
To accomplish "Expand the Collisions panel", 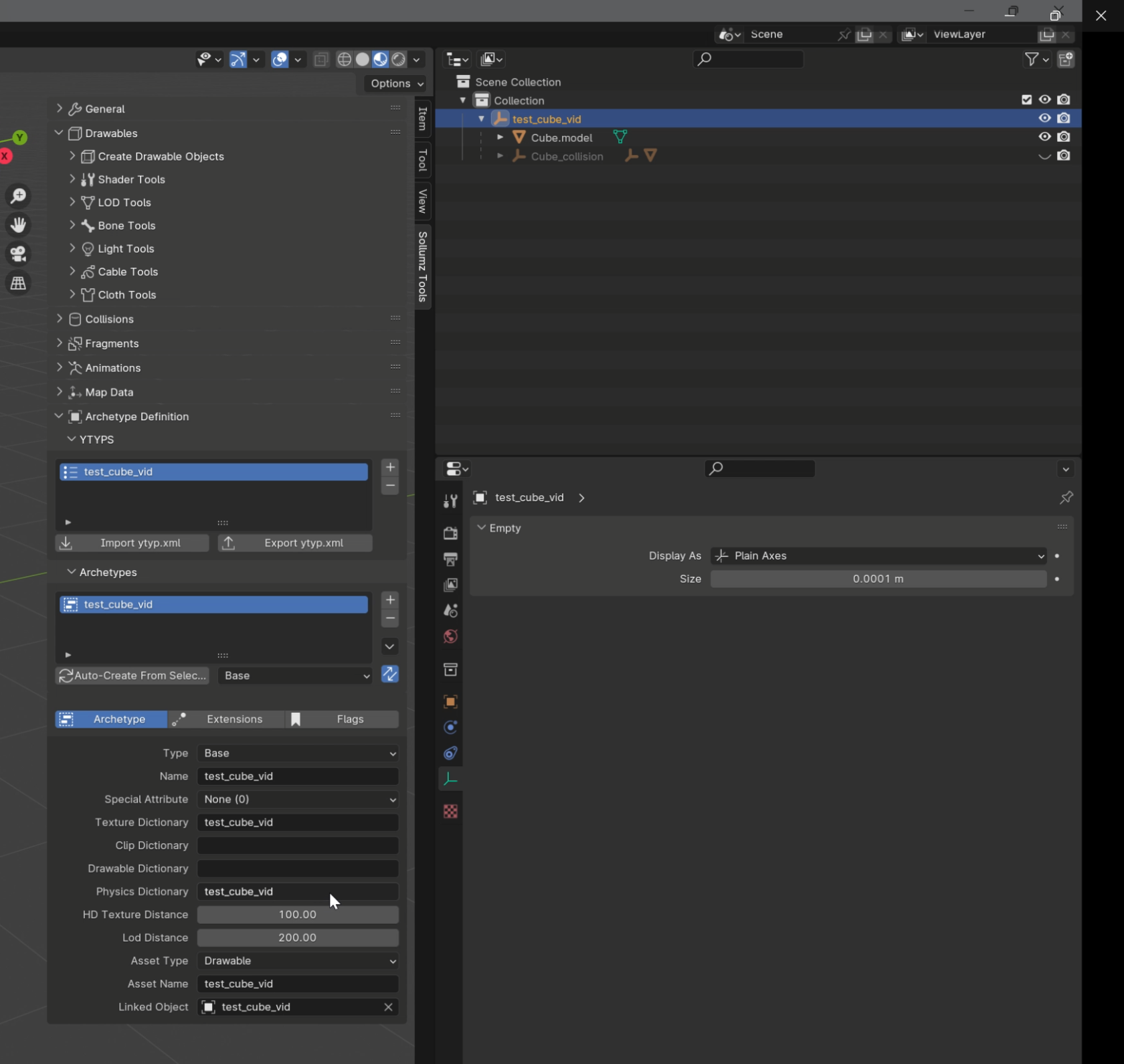I will tap(109, 319).
